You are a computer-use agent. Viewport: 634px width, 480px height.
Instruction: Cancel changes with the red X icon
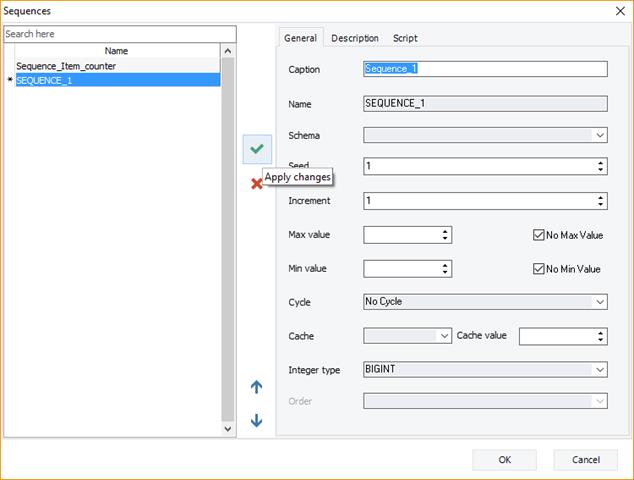coord(256,184)
